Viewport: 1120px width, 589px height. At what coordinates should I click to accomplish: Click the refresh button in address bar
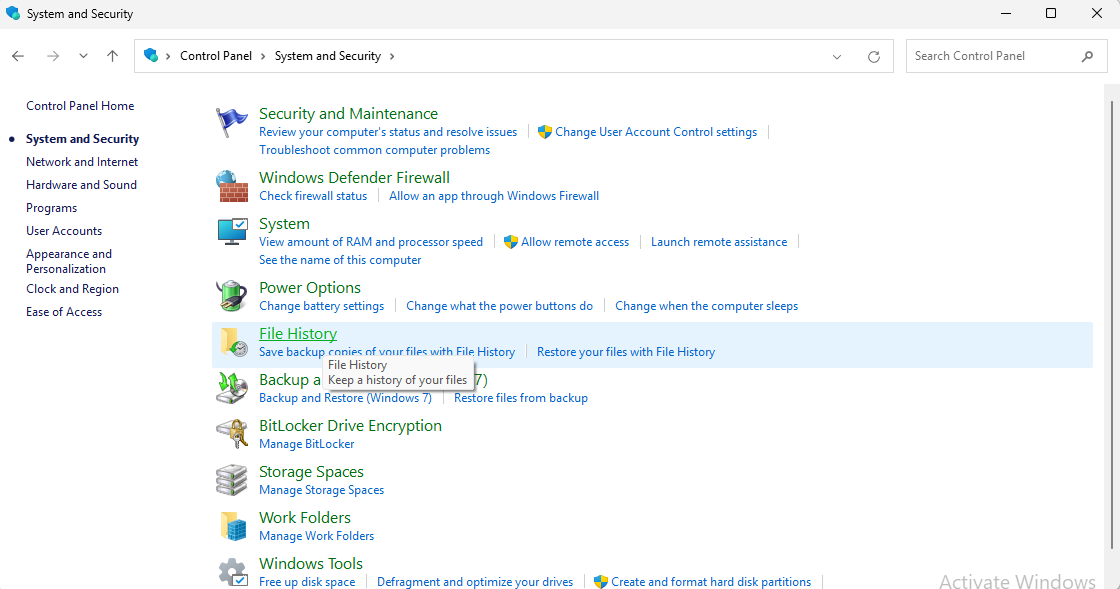(874, 57)
